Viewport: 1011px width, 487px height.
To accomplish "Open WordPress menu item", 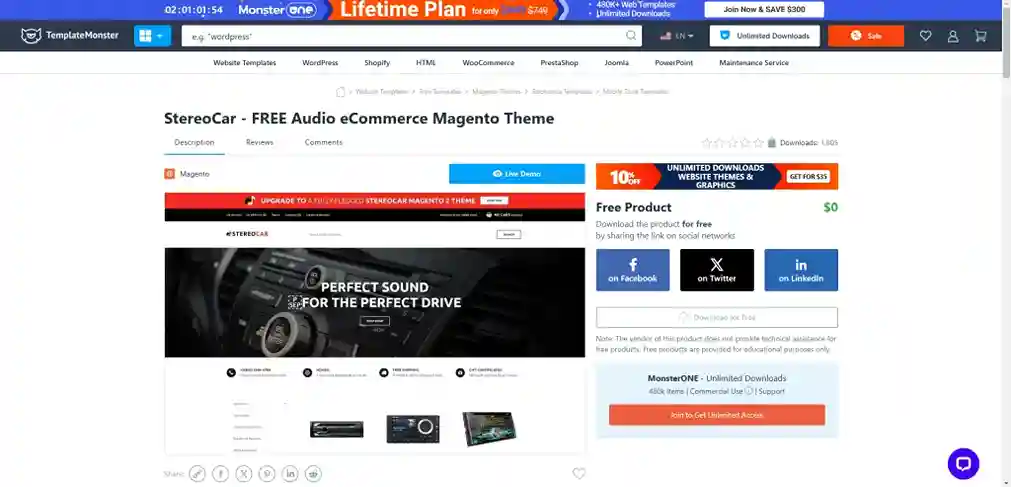I will [320, 63].
